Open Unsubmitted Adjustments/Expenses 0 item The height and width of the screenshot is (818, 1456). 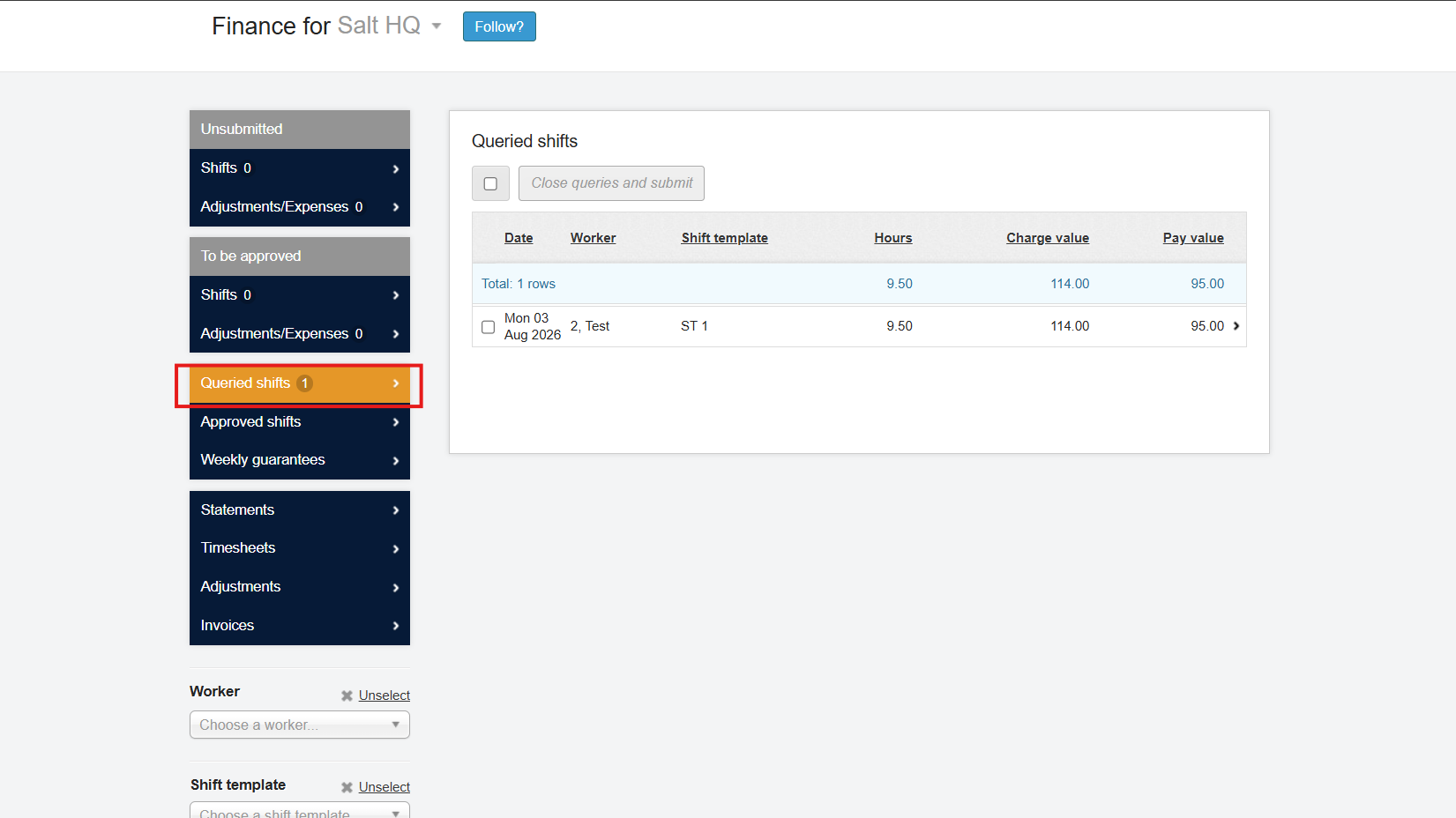coord(300,207)
